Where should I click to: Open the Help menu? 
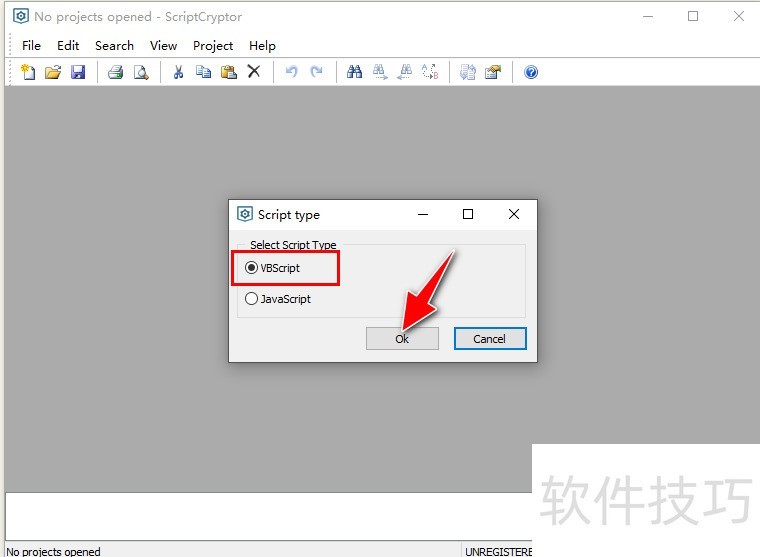coord(262,46)
